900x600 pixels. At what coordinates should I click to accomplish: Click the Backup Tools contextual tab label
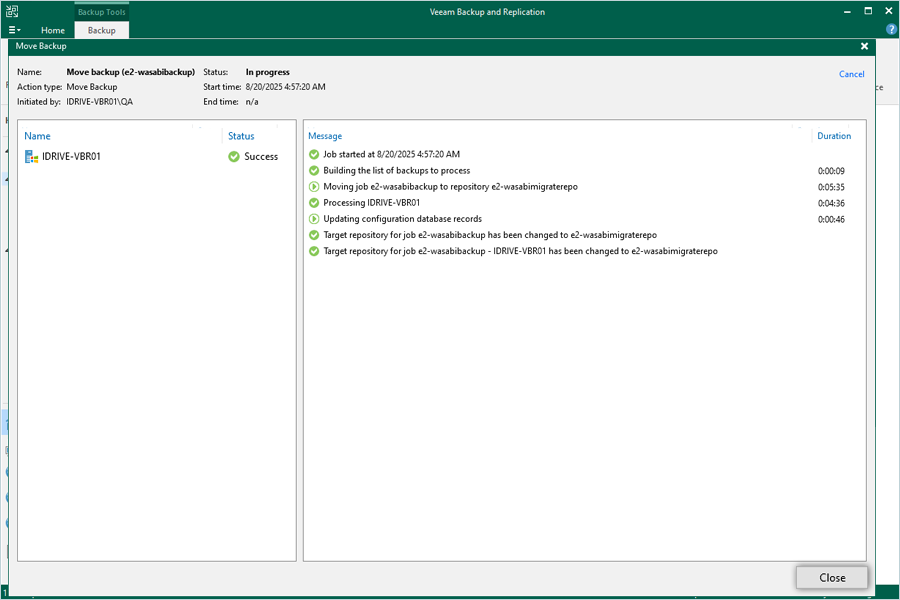(x=102, y=12)
